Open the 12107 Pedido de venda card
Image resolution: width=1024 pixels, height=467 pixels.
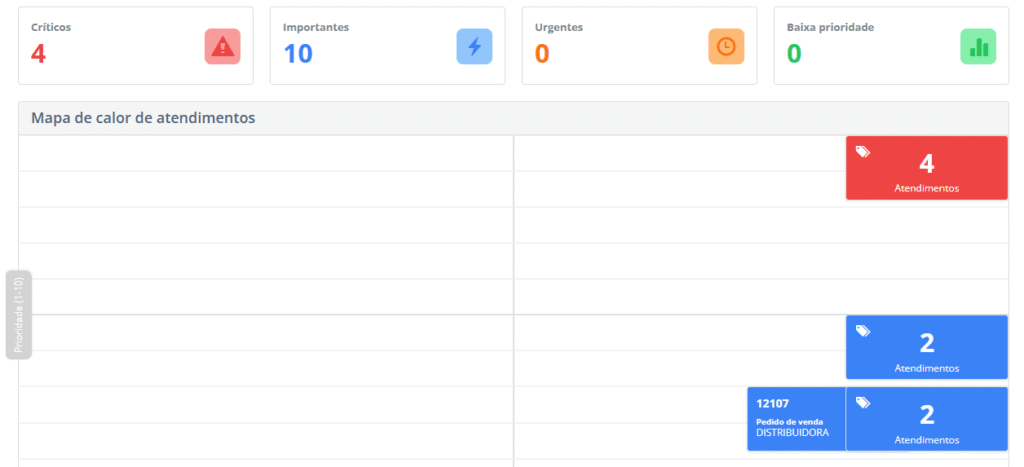coord(796,418)
